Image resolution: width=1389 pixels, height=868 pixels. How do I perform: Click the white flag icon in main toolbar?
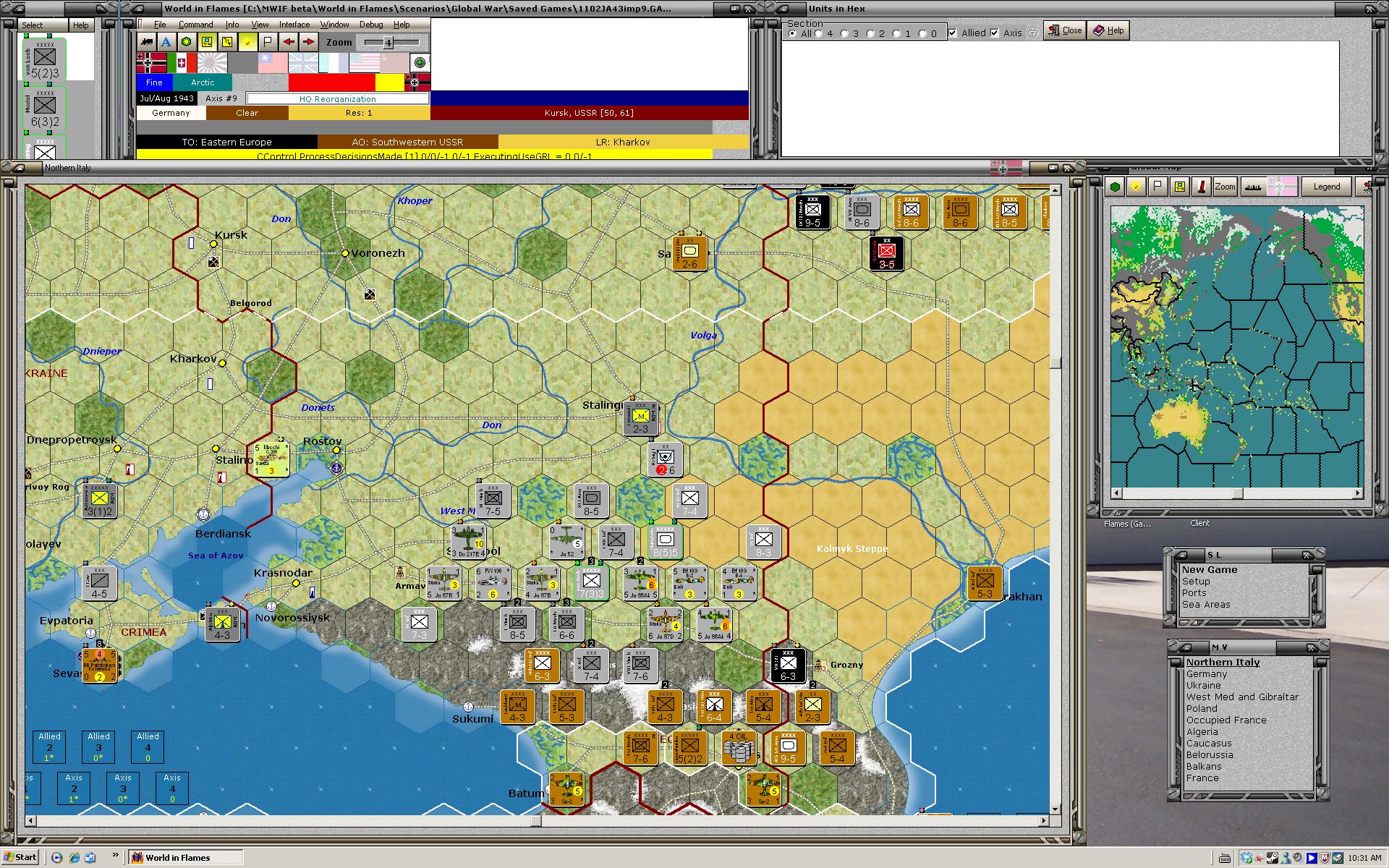268,42
